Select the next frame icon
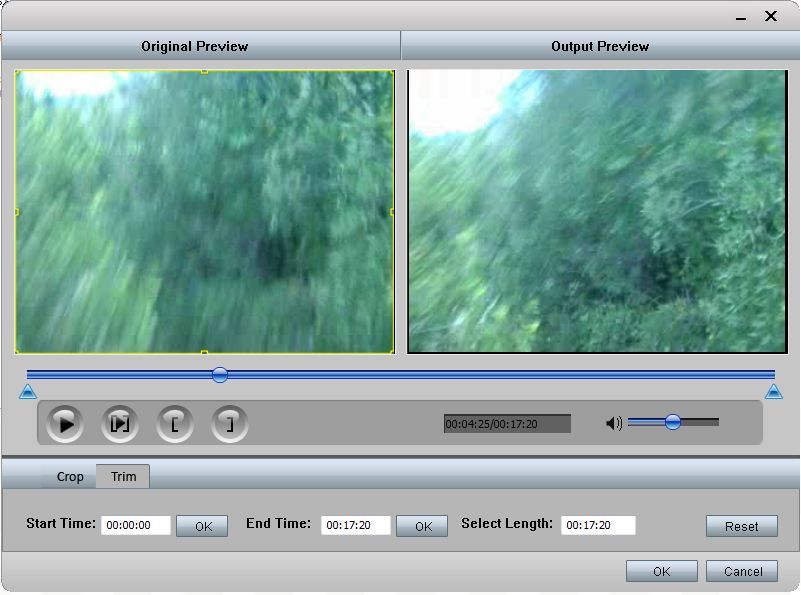Viewport: 801px width, 595px height. pyautogui.click(x=120, y=422)
